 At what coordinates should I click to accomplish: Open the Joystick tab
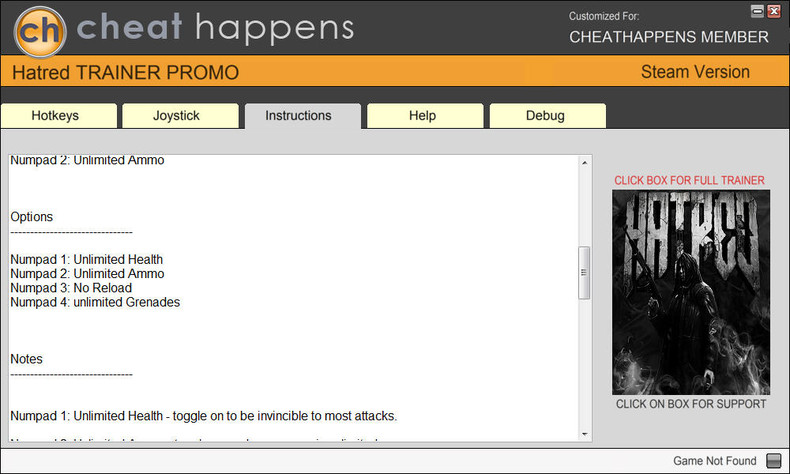tap(180, 116)
